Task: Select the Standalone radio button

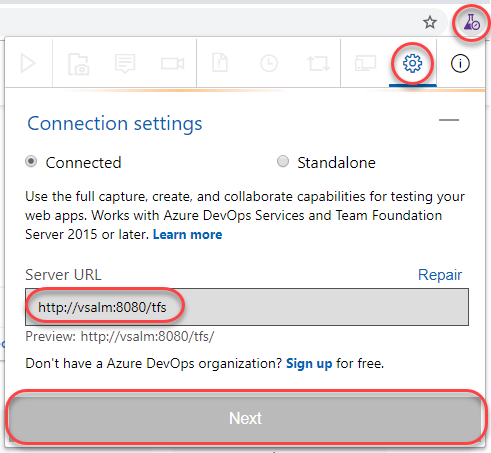Action: [x=283, y=161]
